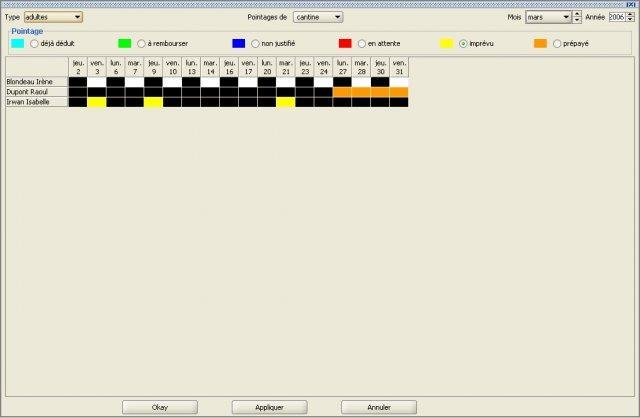Image resolution: width=640 pixels, height=418 pixels.
Task: Click Blondeau Irène's white cell on ven. 31
Action: point(399,82)
